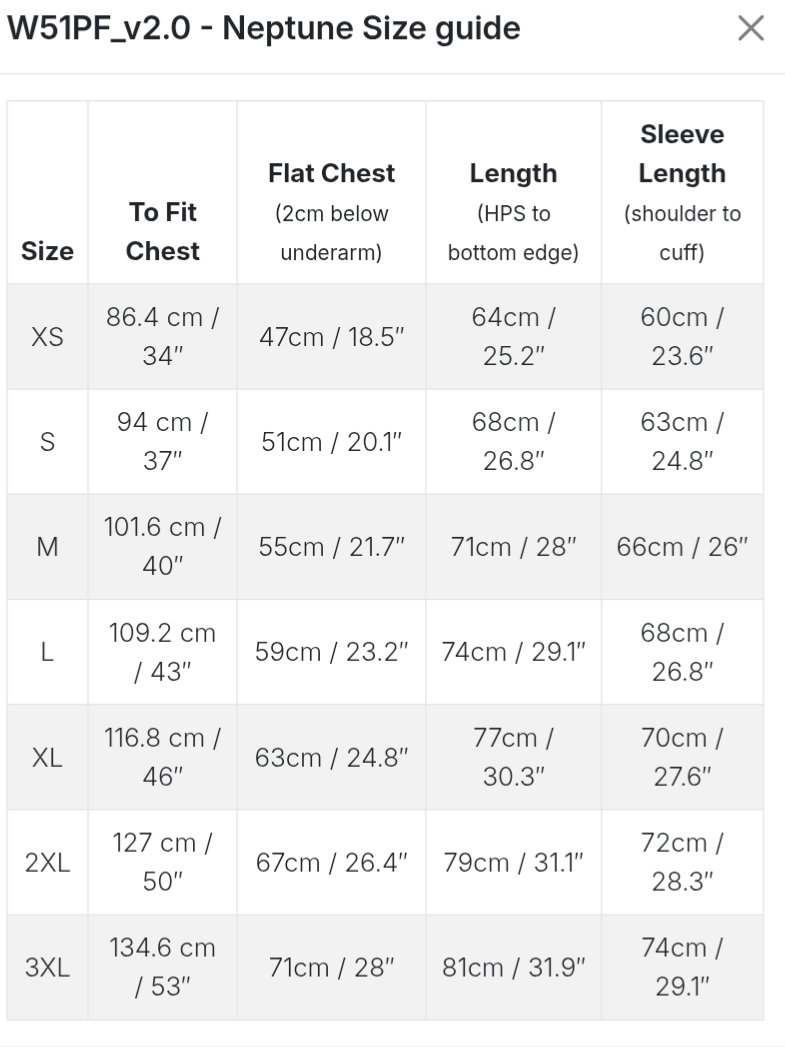Select the 55cm / 21.7" flat chest cell
The image size is (785, 1047).
331,547
